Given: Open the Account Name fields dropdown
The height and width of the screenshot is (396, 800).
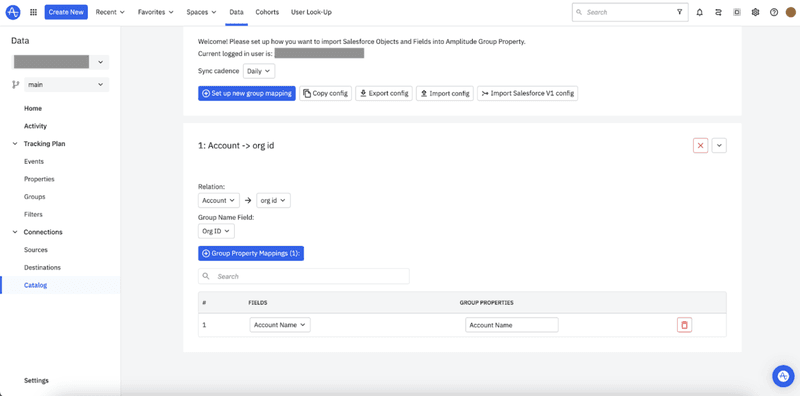Looking at the screenshot, I should (x=280, y=325).
